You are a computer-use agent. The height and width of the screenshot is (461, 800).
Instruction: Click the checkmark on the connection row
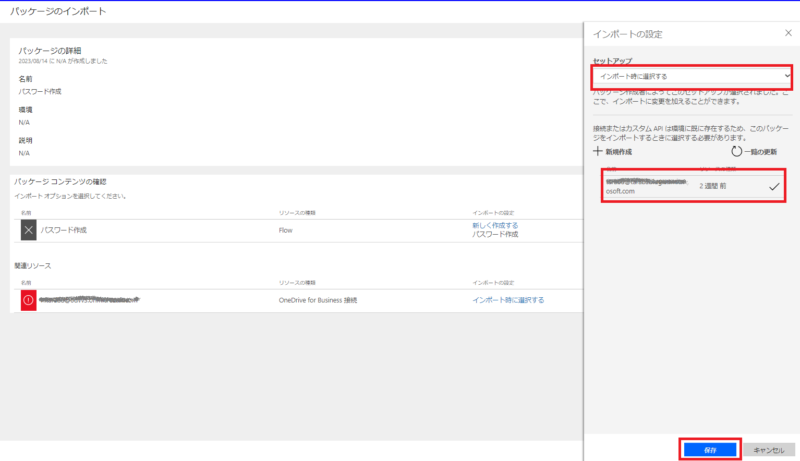click(773, 186)
